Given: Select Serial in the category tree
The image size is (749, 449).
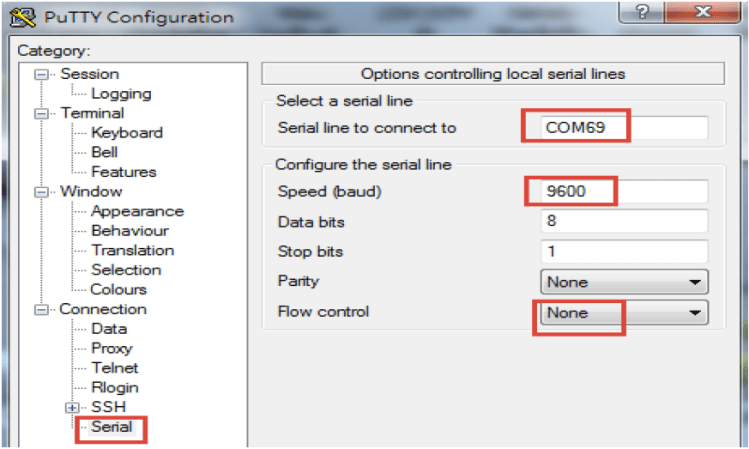Looking at the screenshot, I should click(x=111, y=427).
